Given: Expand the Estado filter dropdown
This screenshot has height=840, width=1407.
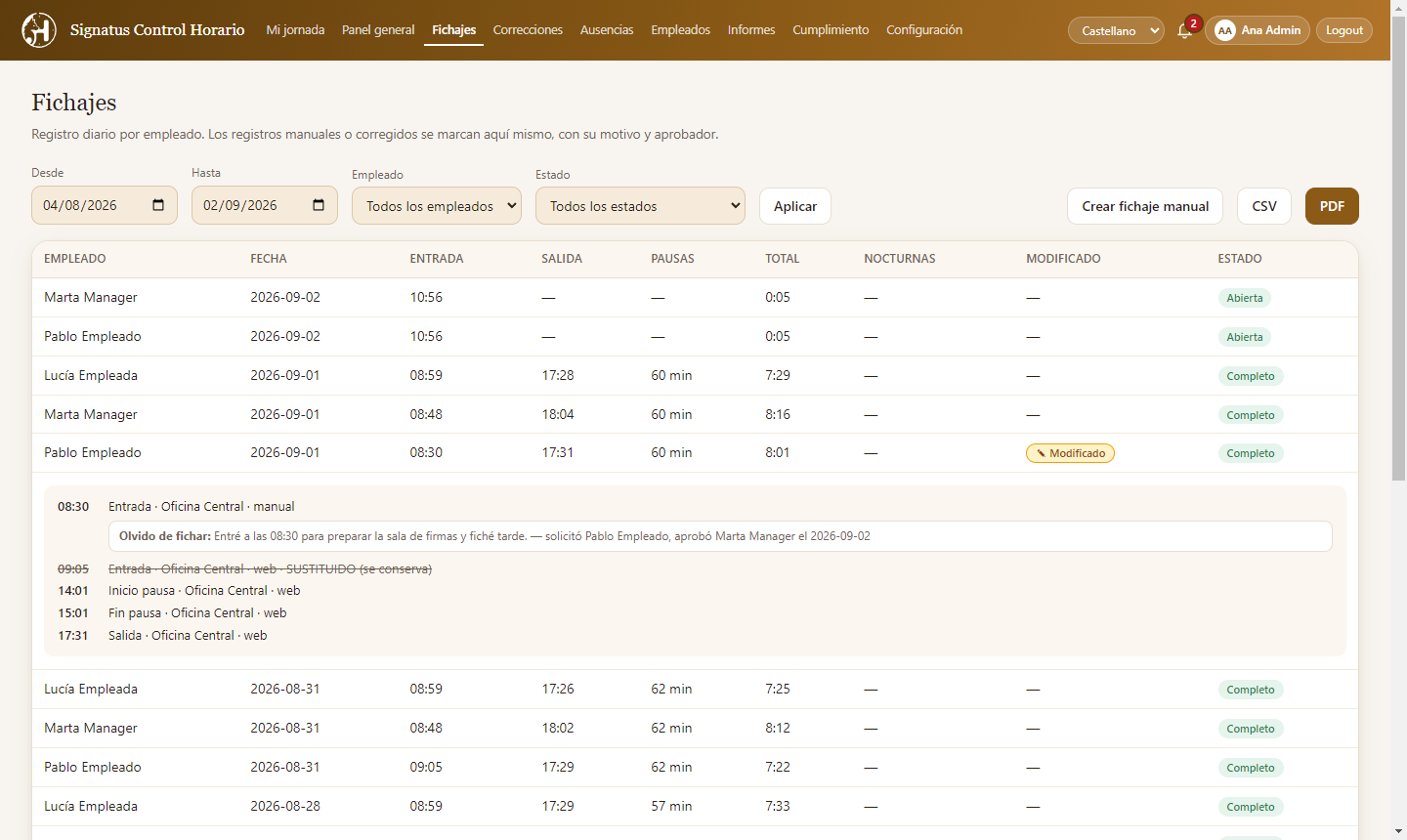Looking at the screenshot, I should [x=640, y=206].
